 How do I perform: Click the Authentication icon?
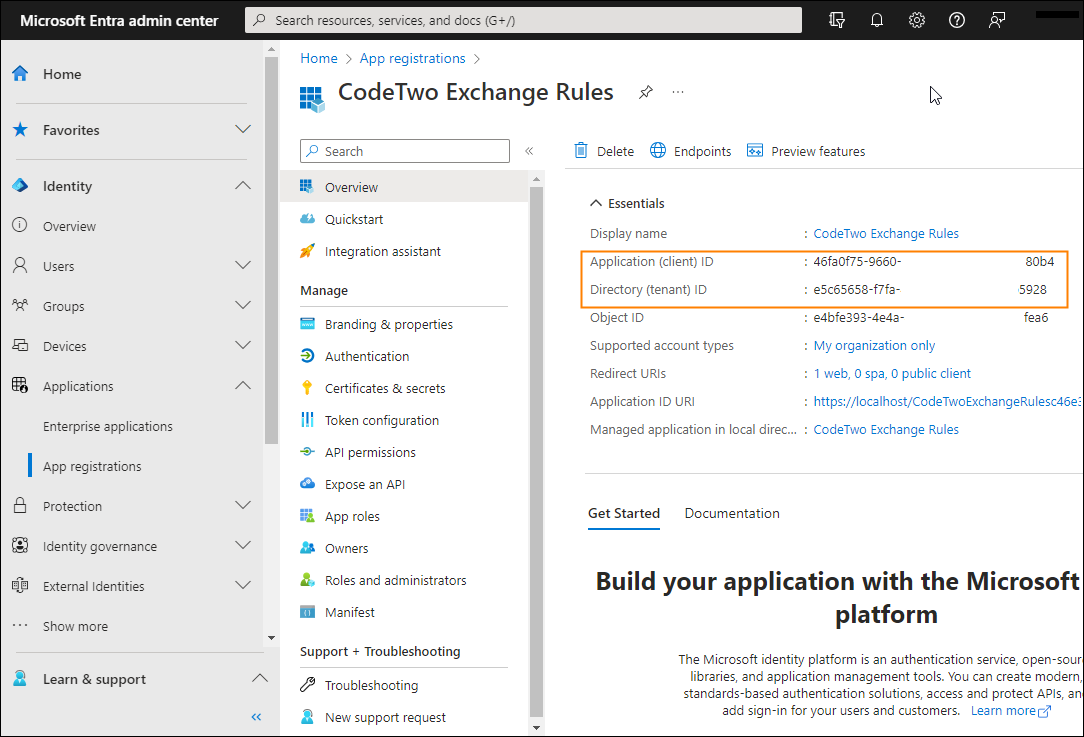[x=308, y=356]
